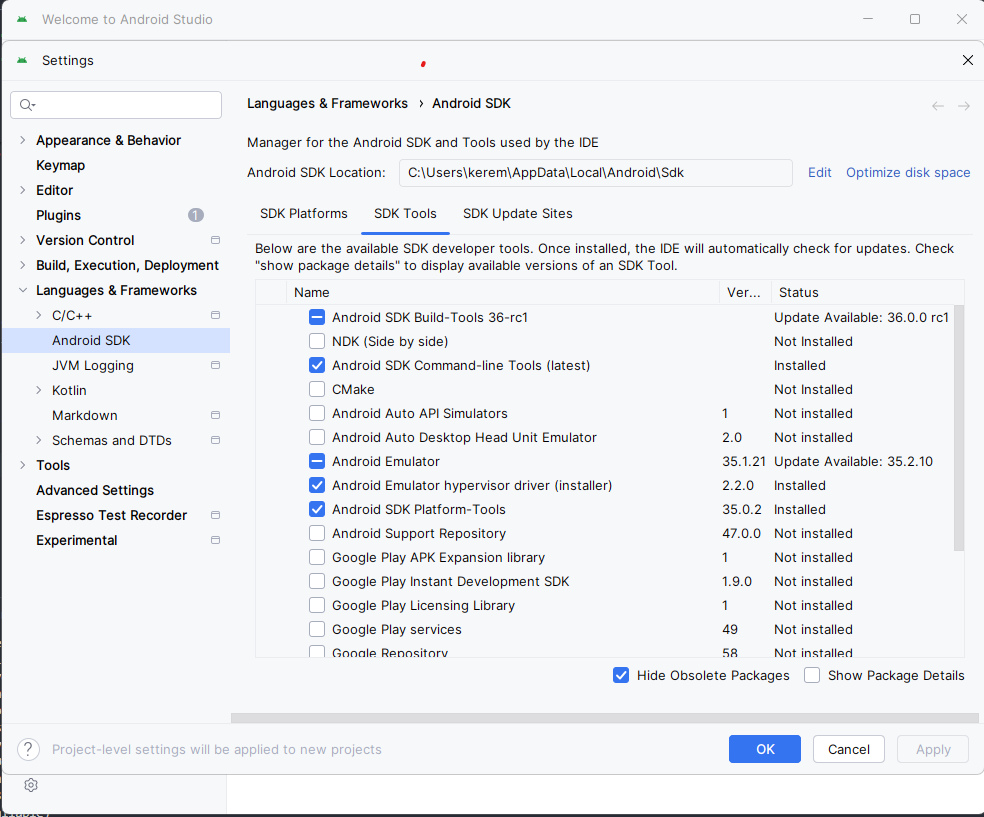Enable the Show Package Details checkbox
The width and height of the screenshot is (984, 817).
pos(811,675)
